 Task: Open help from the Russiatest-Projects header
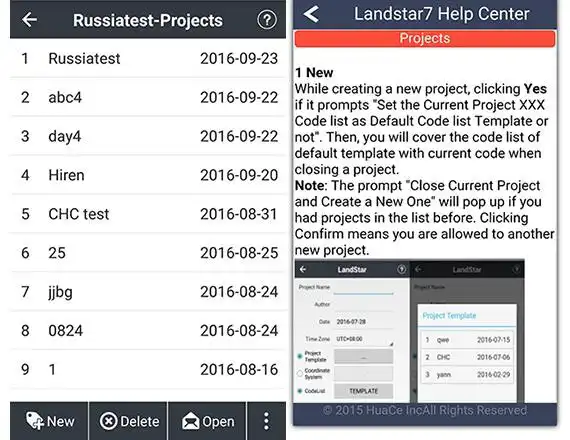coord(267,20)
